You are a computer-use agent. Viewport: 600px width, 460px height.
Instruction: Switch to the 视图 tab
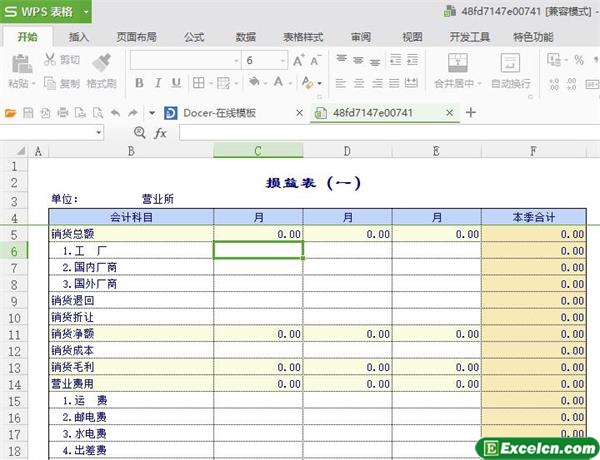pyautogui.click(x=412, y=37)
